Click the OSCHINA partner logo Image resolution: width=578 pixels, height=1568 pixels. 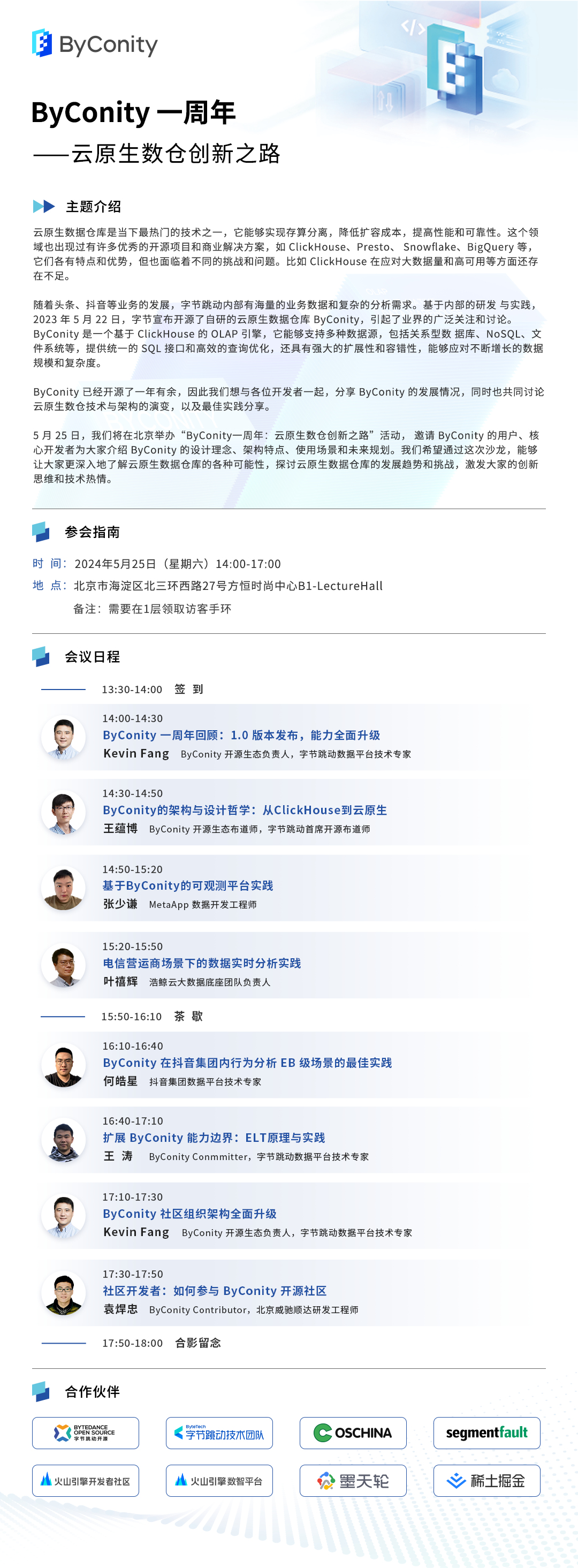pyautogui.click(x=353, y=1433)
